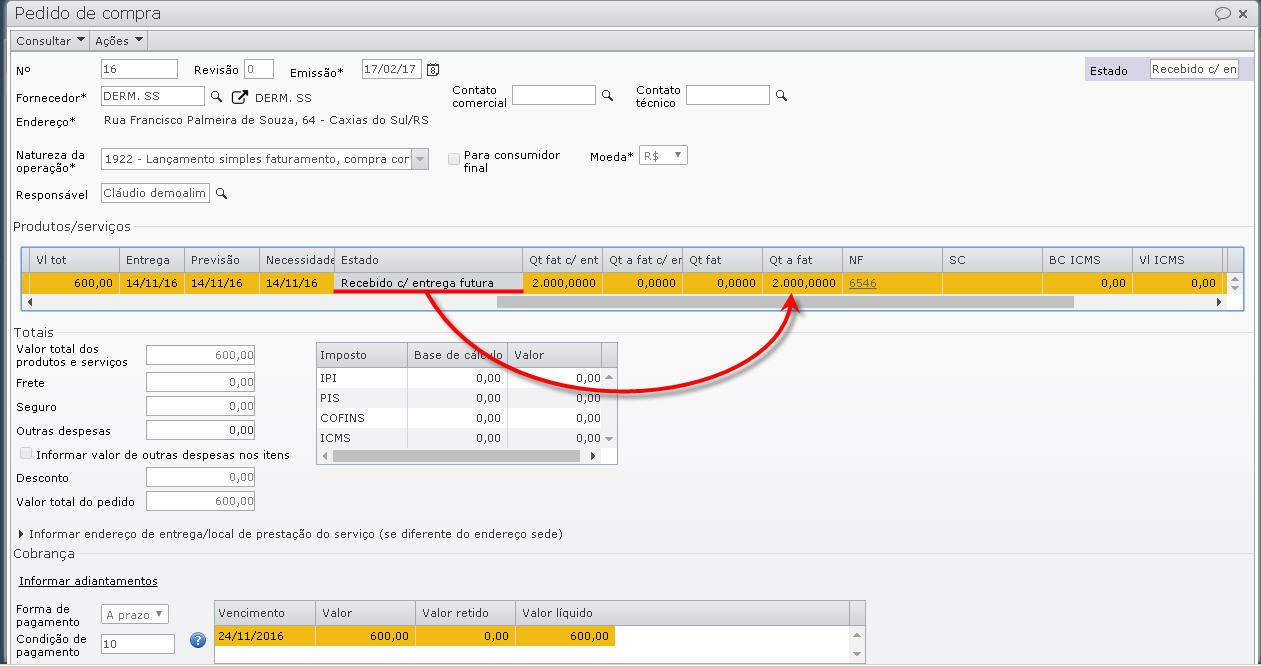Click the Desconto value field
The width and height of the screenshot is (1261, 667).
pyautogui.click(x=200, y=478)
